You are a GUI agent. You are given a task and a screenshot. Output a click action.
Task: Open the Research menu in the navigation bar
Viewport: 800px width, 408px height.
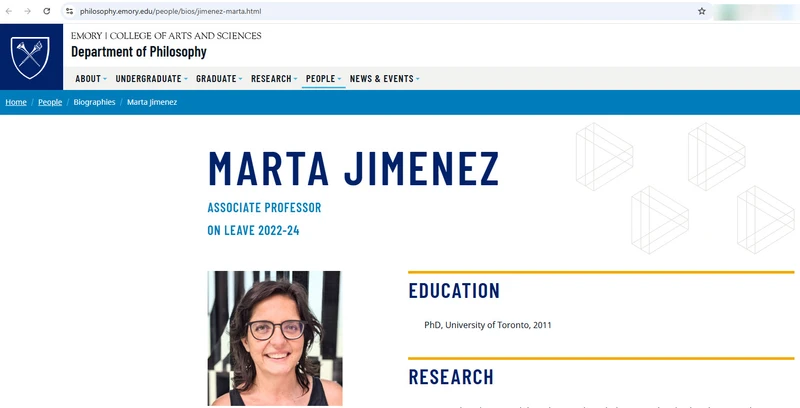(274, 79)
